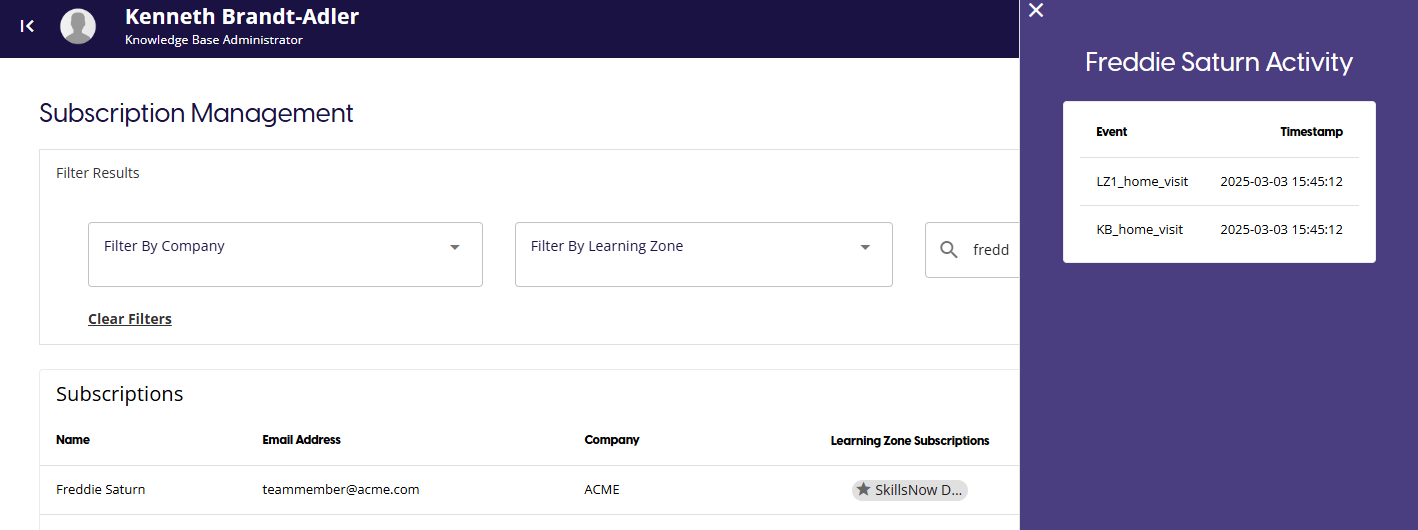Click the Timestamp column header in activity panel

click(1311, 132)
